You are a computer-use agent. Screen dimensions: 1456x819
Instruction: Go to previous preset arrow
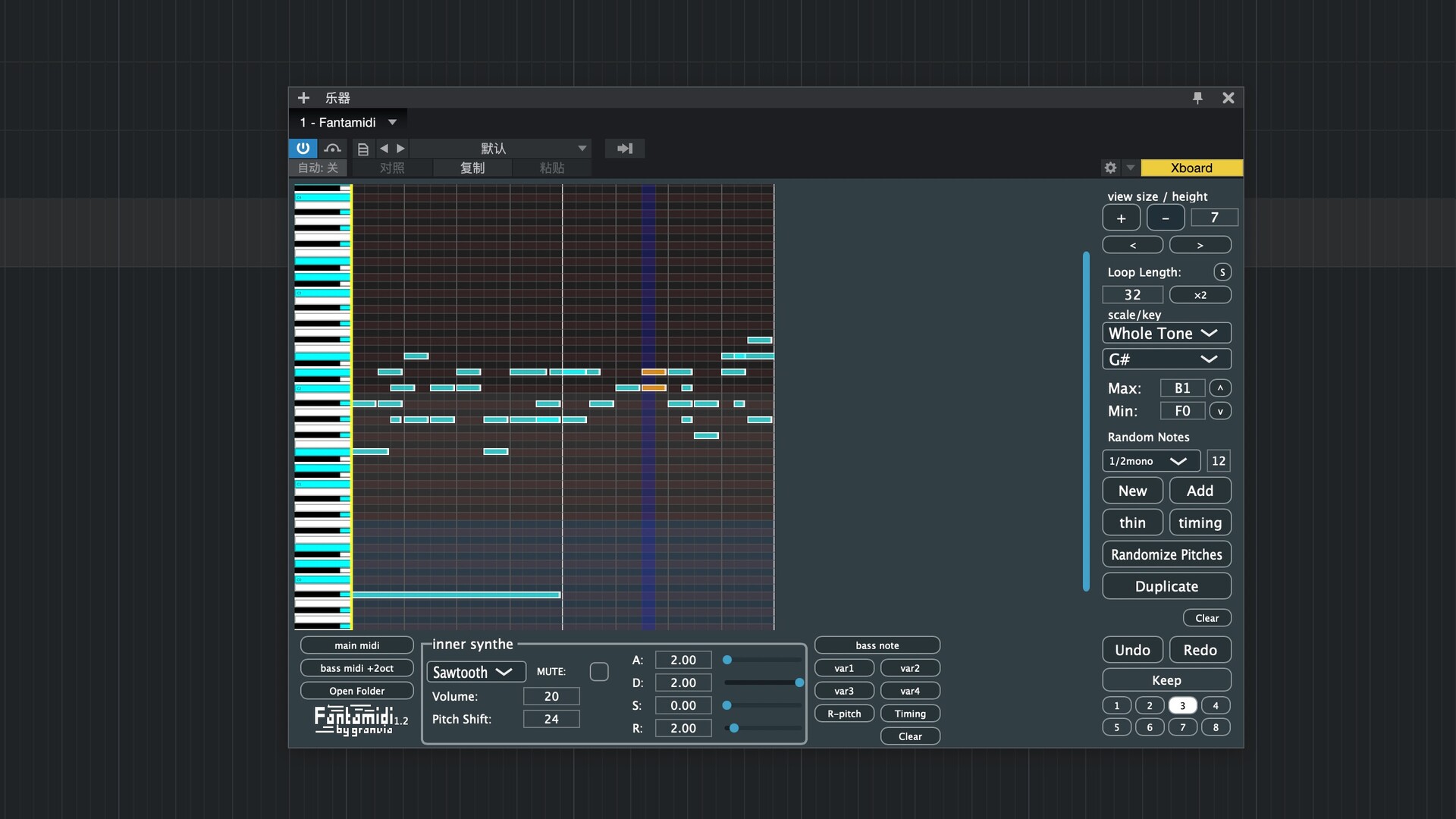click(x=384, y=149)
